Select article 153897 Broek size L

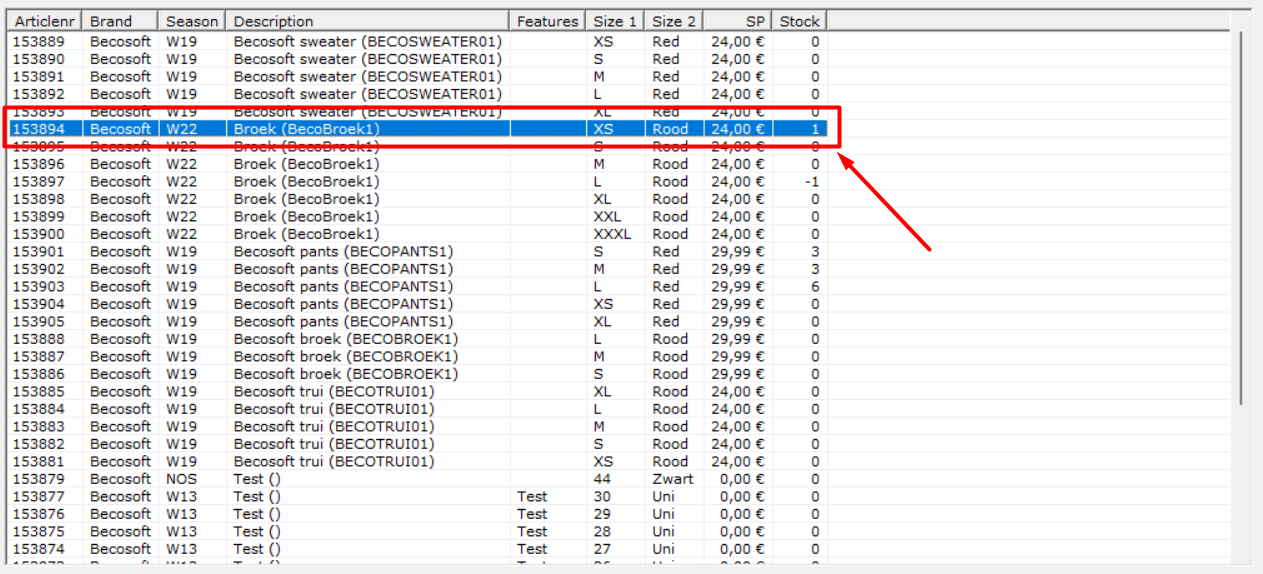point(417,182)
